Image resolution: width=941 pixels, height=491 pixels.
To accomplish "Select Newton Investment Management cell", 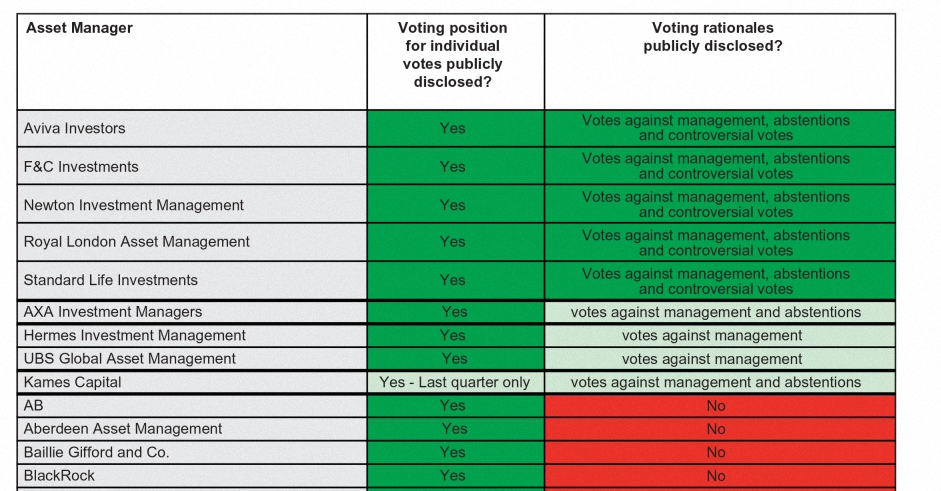I will [x=192, y=205].
